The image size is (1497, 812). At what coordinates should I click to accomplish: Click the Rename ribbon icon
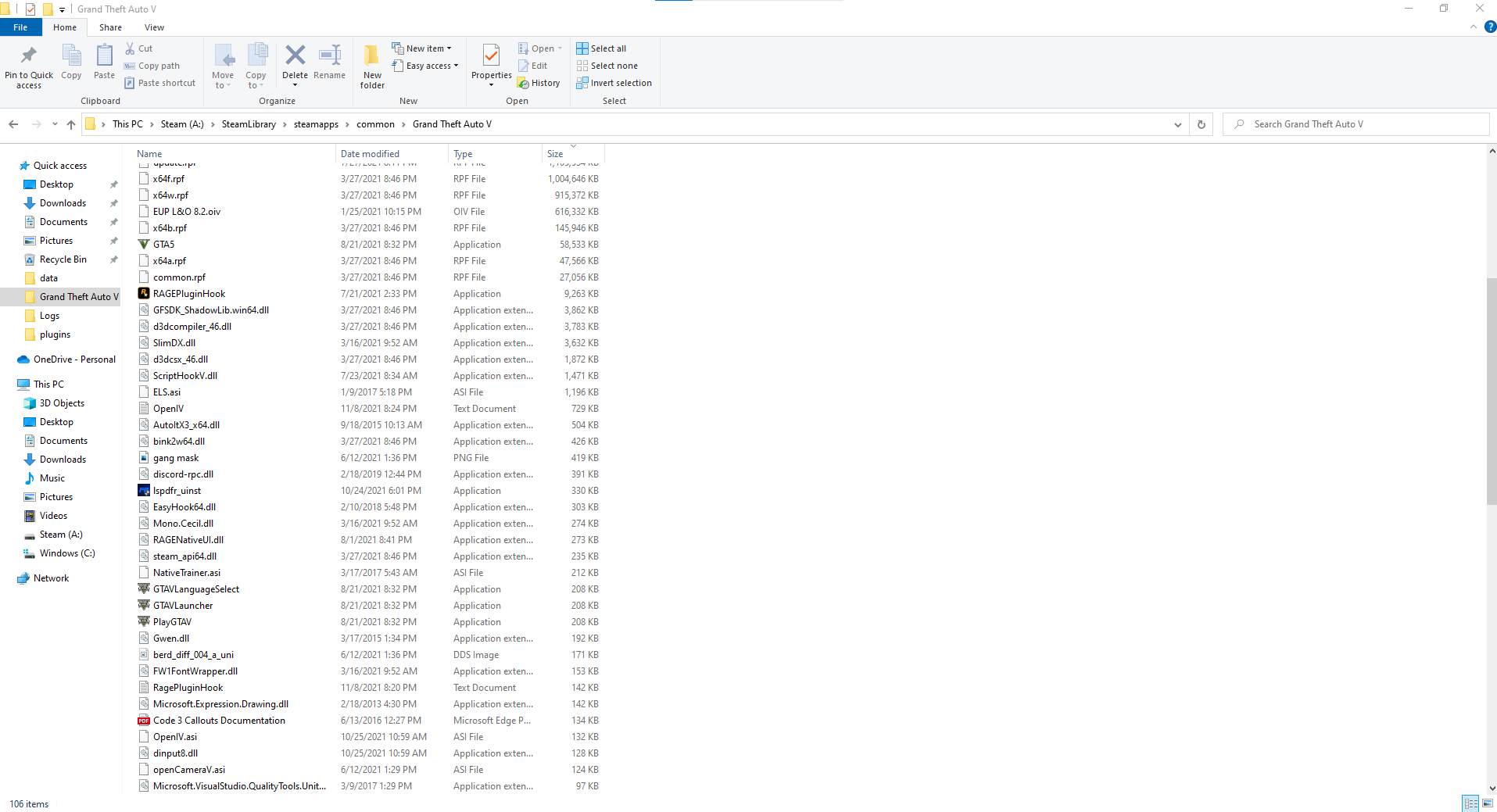click(x=329, y=55)
